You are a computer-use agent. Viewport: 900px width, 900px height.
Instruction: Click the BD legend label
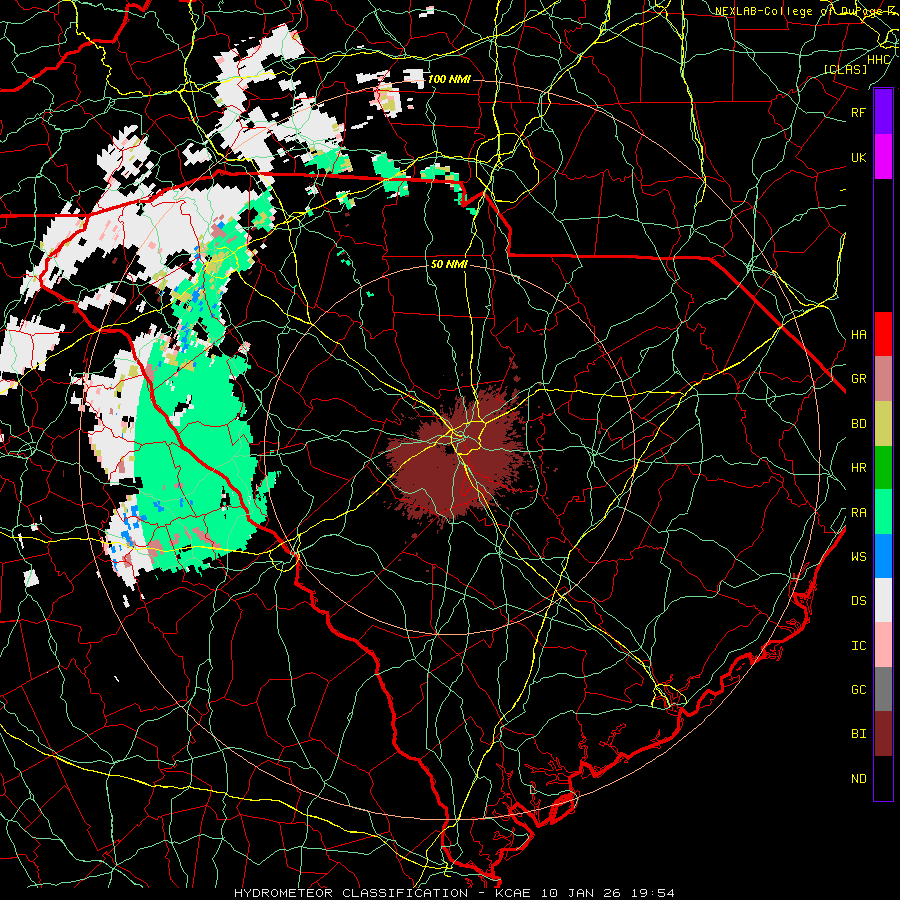[858, 424]
